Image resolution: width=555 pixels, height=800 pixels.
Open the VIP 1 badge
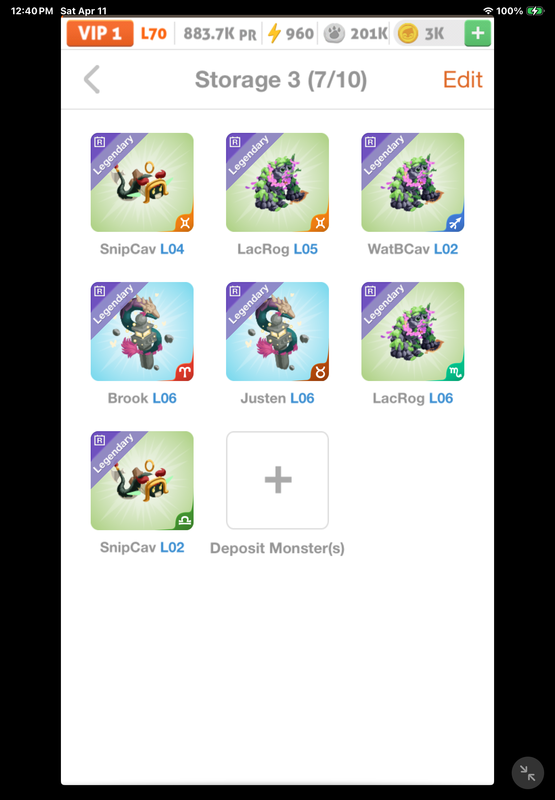click(x=100, y=34)
